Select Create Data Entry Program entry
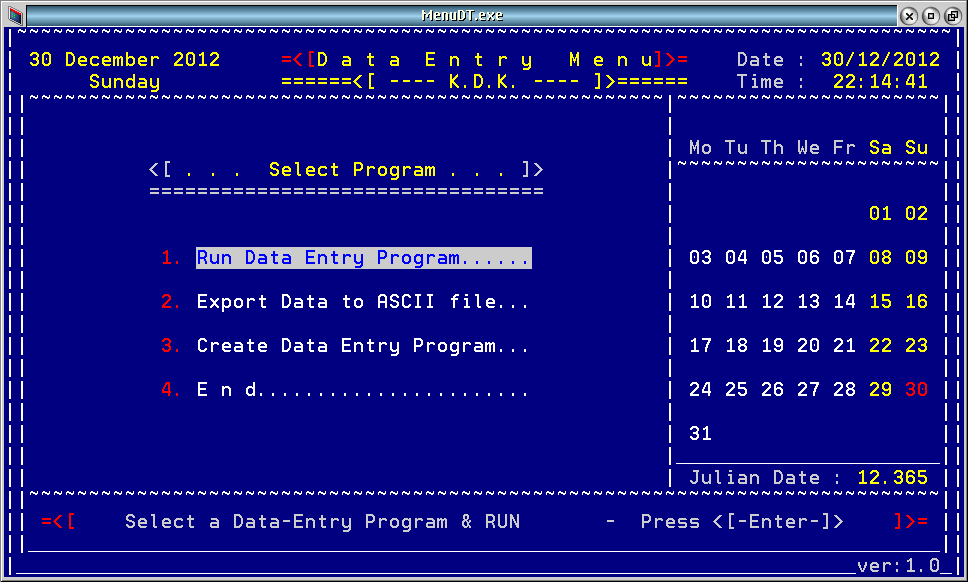968x582 pixels. (362, 346)
